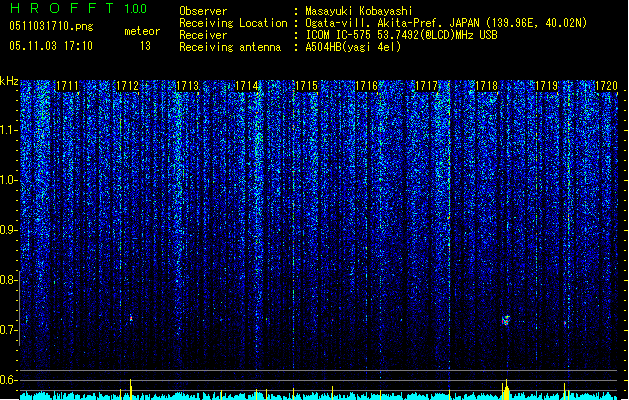The height and width of the screenshot is (400, 629).
Task: Click the 1.1 kHz axis tick label
Action: (8, 130)
